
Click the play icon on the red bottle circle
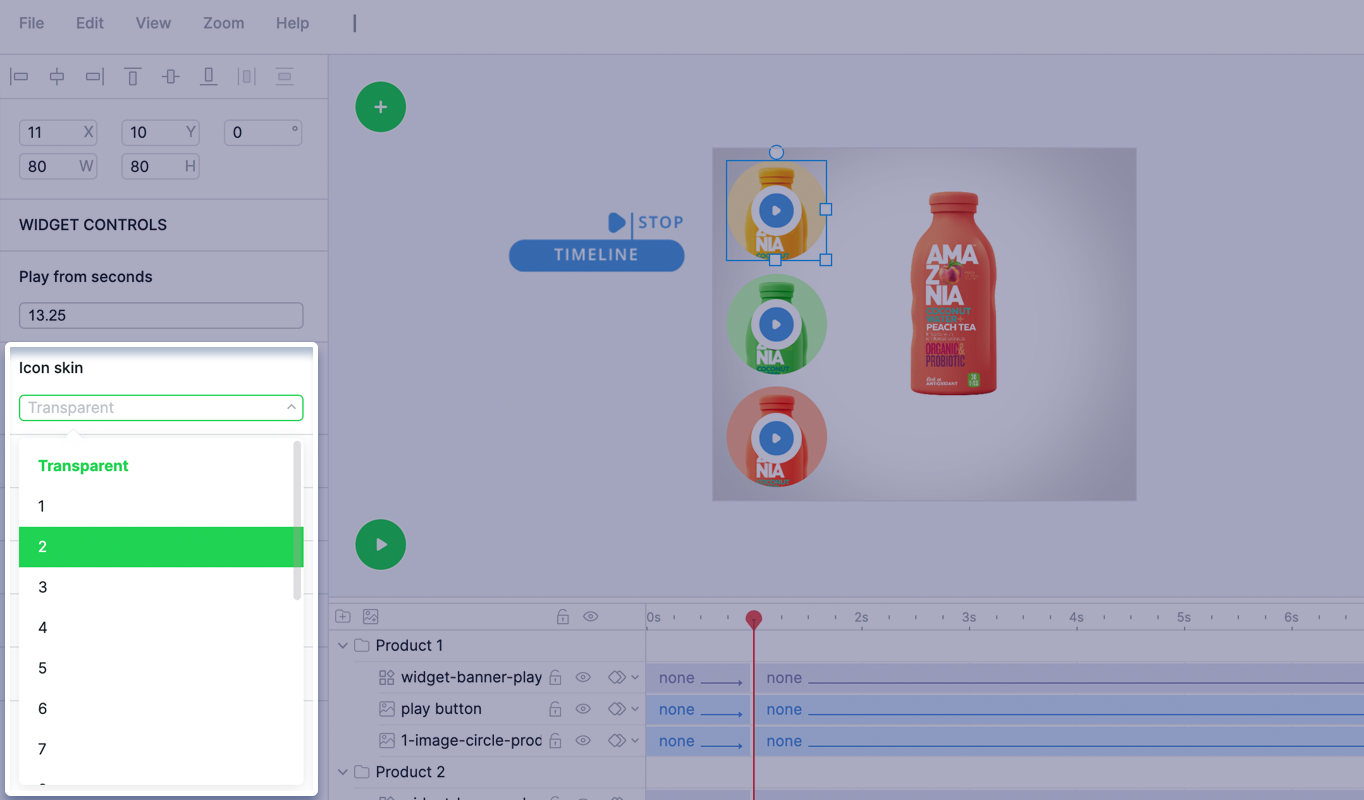[x=776, y=438]
